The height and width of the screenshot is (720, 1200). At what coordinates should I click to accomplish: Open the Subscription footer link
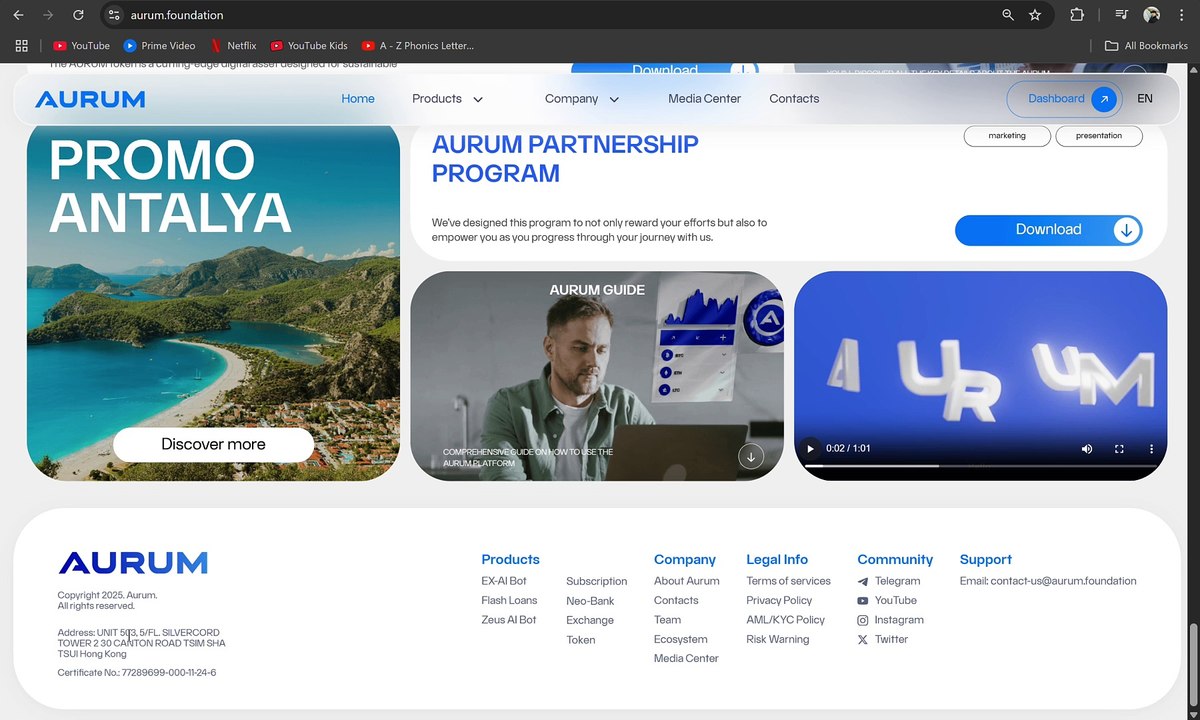pyautogui.click(x=597, y=581)
